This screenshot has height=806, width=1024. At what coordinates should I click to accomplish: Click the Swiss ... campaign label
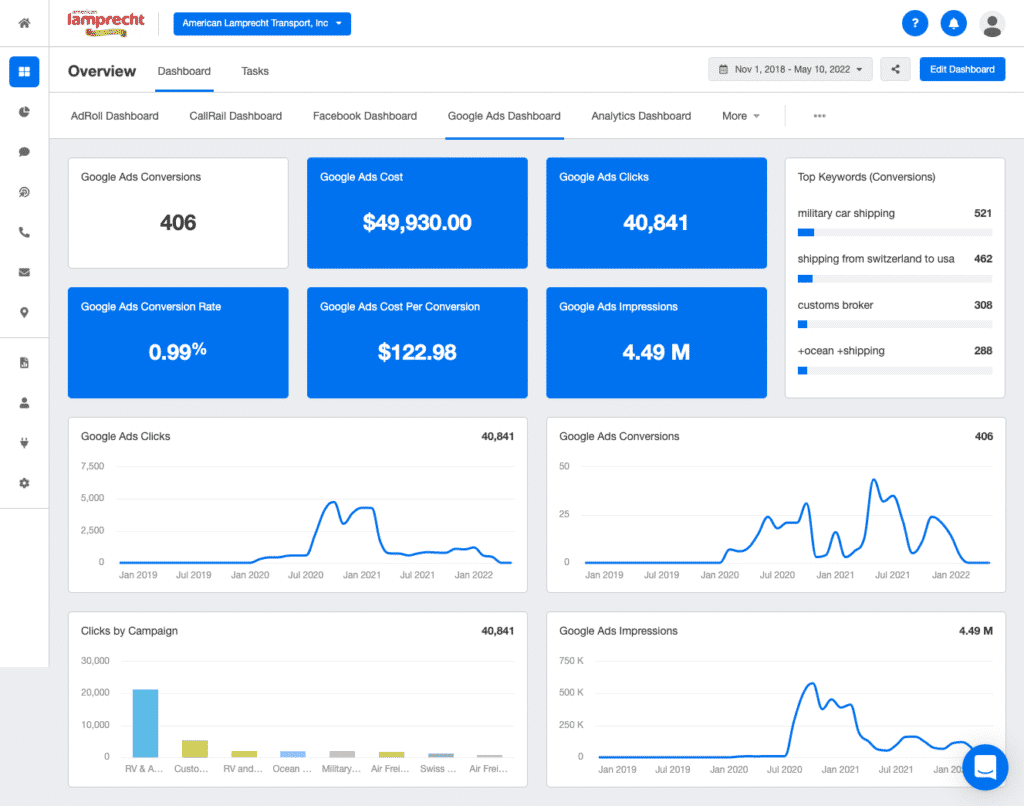(438, 769)
